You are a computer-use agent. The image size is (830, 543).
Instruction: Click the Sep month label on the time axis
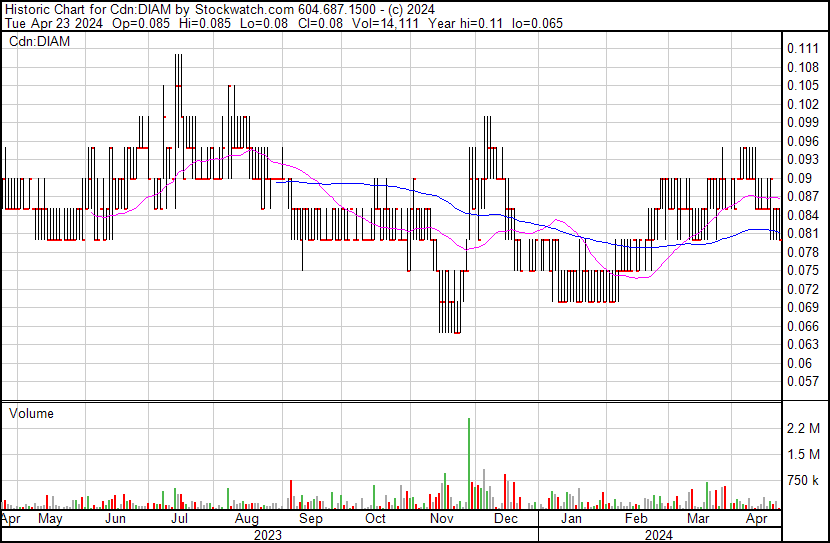click(x=311, y=520)
